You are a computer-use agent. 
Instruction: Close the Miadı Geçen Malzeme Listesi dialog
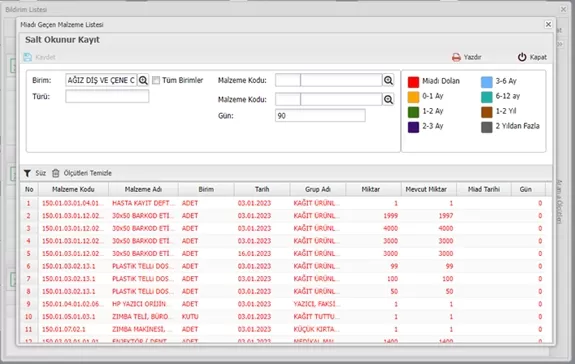pos(548,25)
